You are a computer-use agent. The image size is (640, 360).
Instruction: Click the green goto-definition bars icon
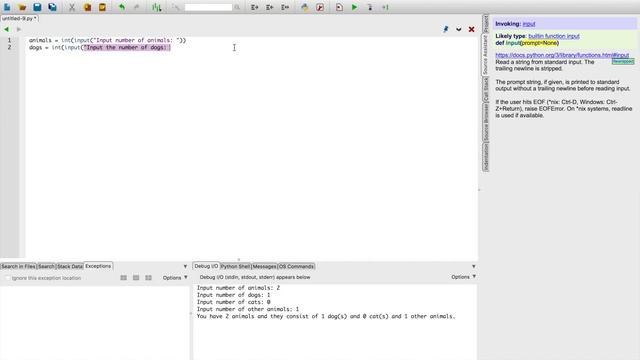157,7
